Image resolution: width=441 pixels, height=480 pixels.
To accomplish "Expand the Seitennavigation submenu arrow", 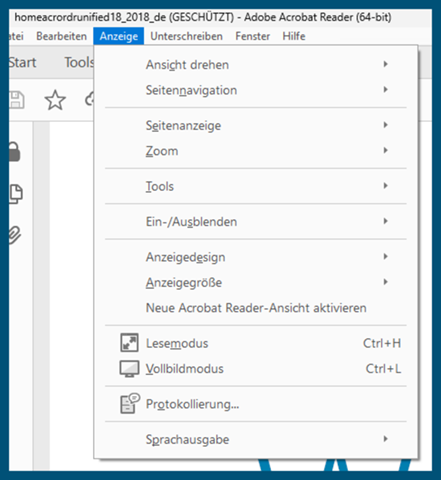I will 385,89.
